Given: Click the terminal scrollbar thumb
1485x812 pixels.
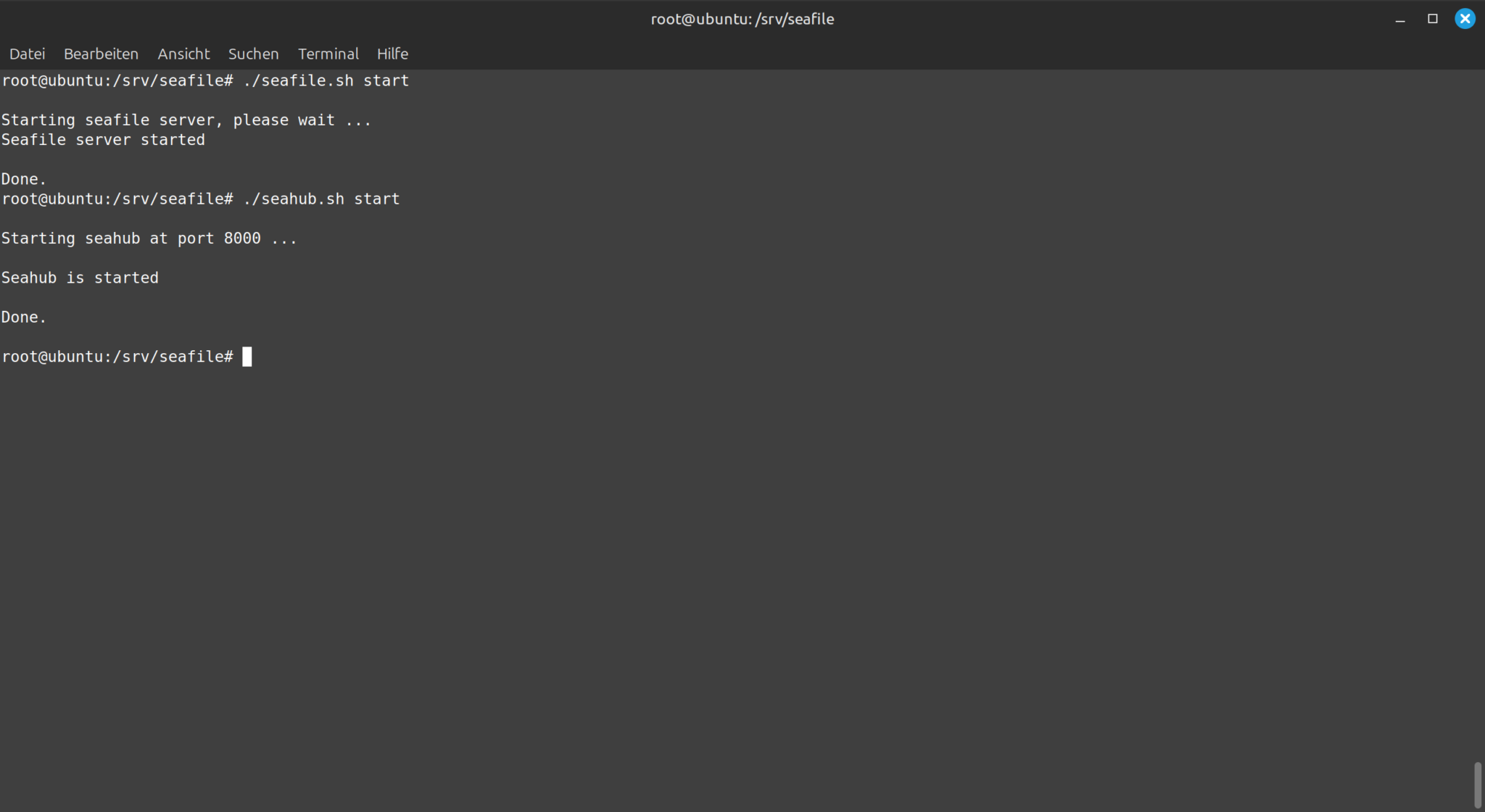Looking at the screenshot, I should pyautogui.click(x=1477, y=784).
